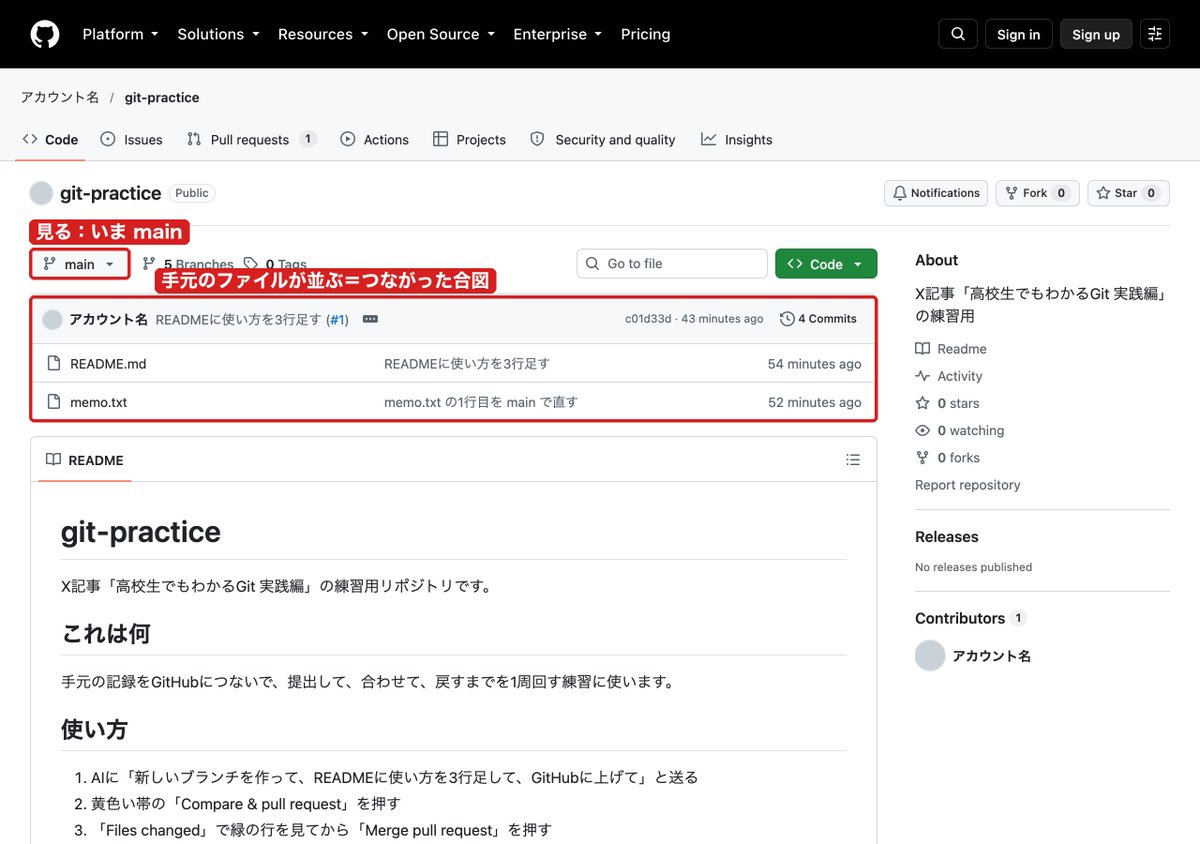Switch to the Issues tab
Screen dimensions: 1200x844
(131, 140)
